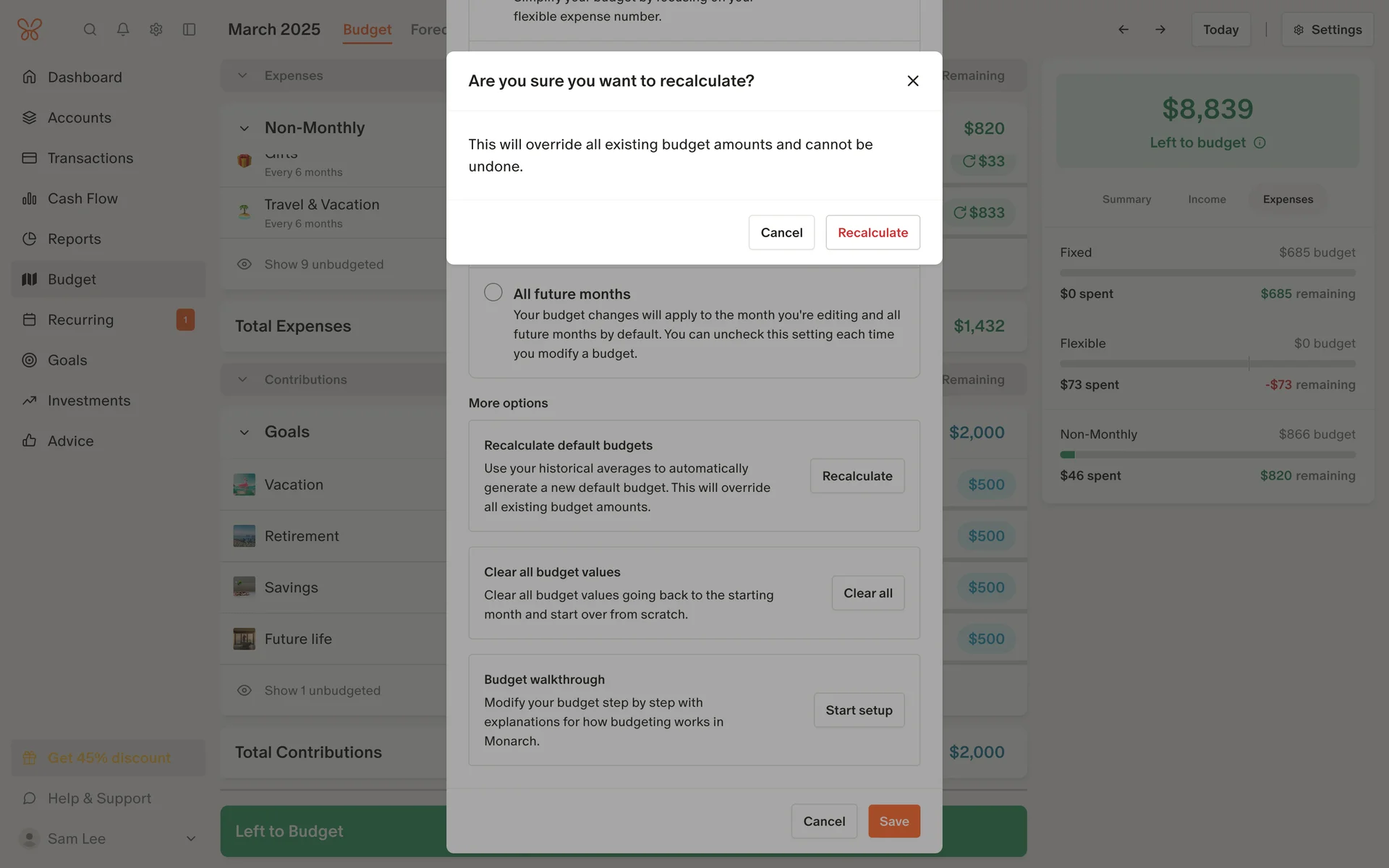Close the recalculate confirmation dialog

pos(913,81)
